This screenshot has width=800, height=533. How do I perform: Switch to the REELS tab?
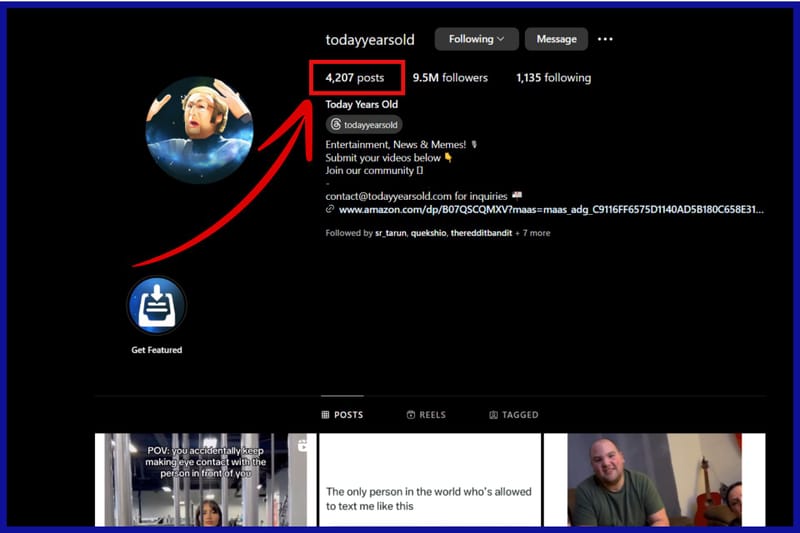click(x=426, y=414)
